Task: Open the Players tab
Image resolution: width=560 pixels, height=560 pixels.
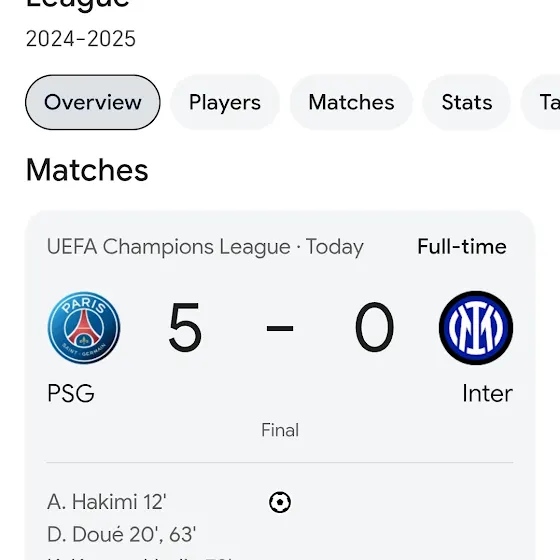Action: pos(225,102)
